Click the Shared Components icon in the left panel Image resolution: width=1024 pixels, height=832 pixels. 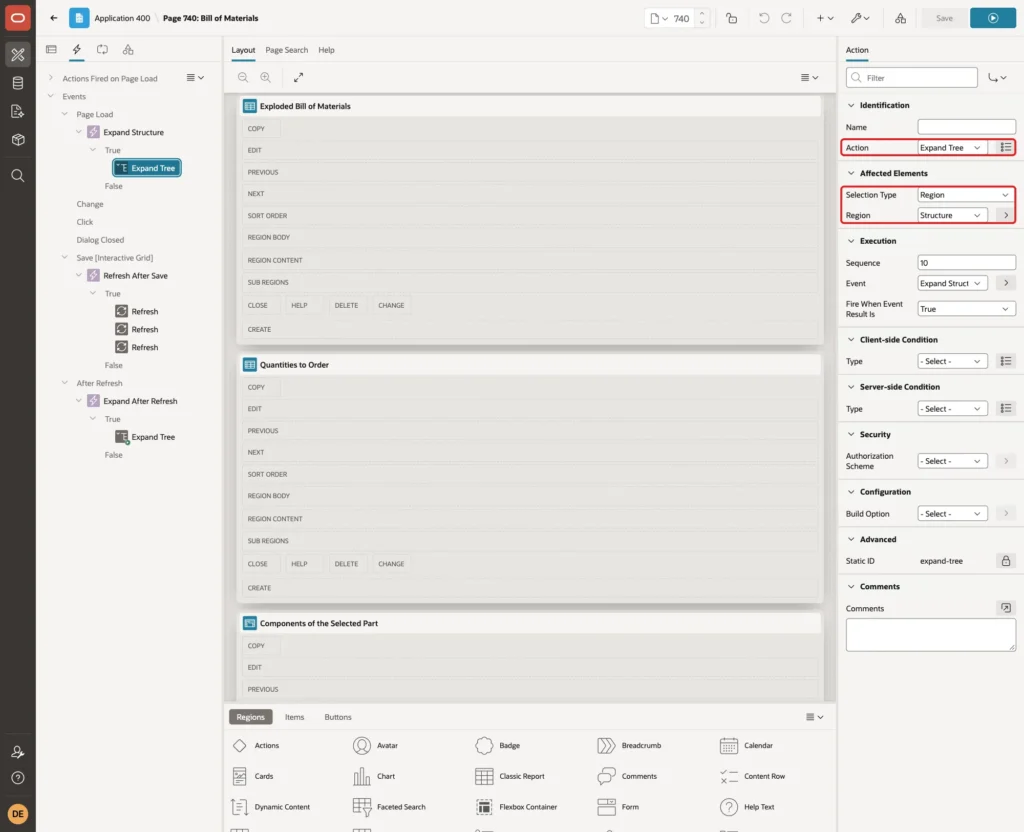128,50
